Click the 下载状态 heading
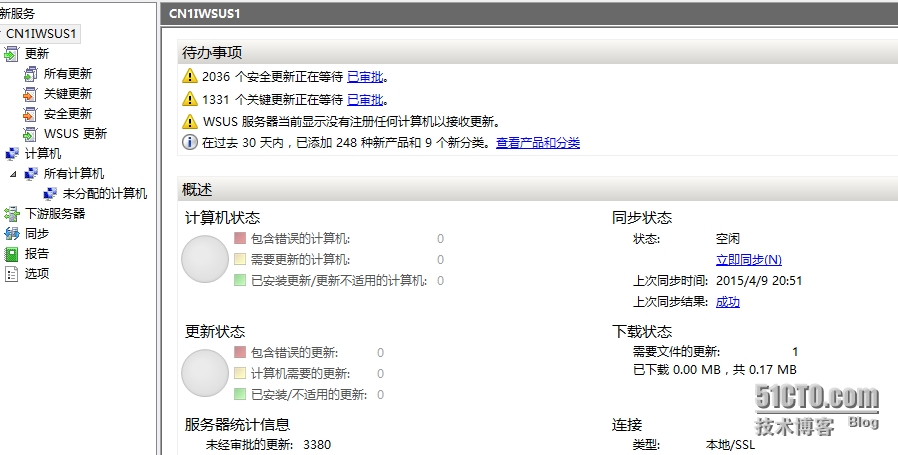 [x=642, y=332]
